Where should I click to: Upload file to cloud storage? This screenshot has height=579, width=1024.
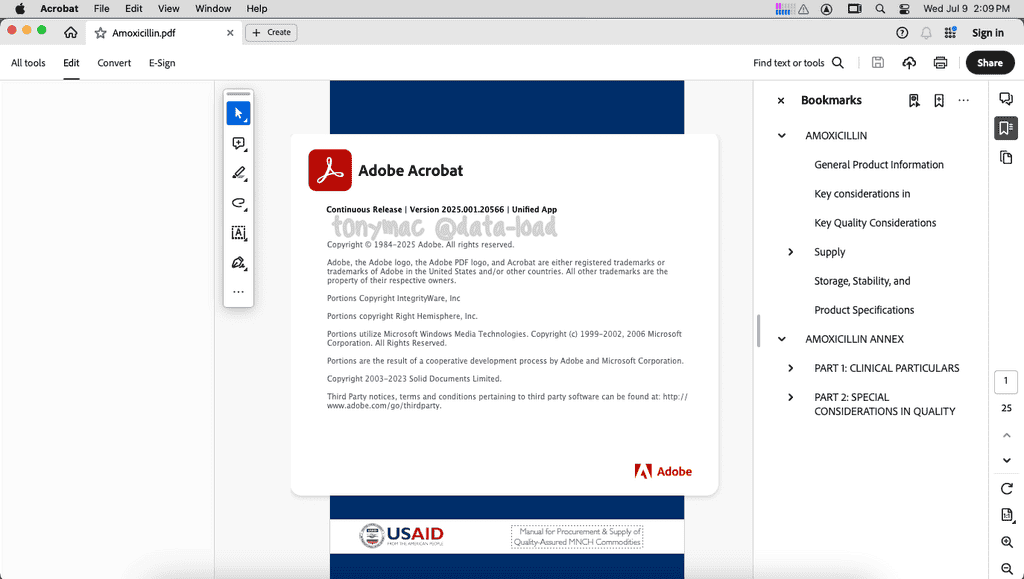click(909, 63)
